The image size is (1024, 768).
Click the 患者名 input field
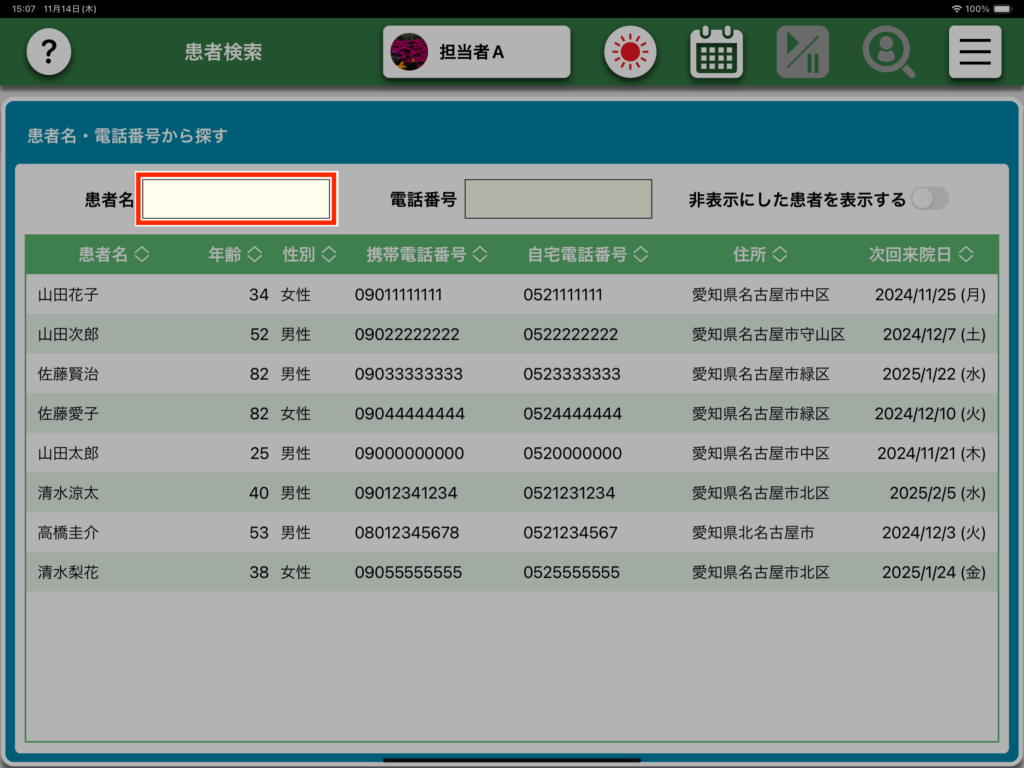(236, 199)
